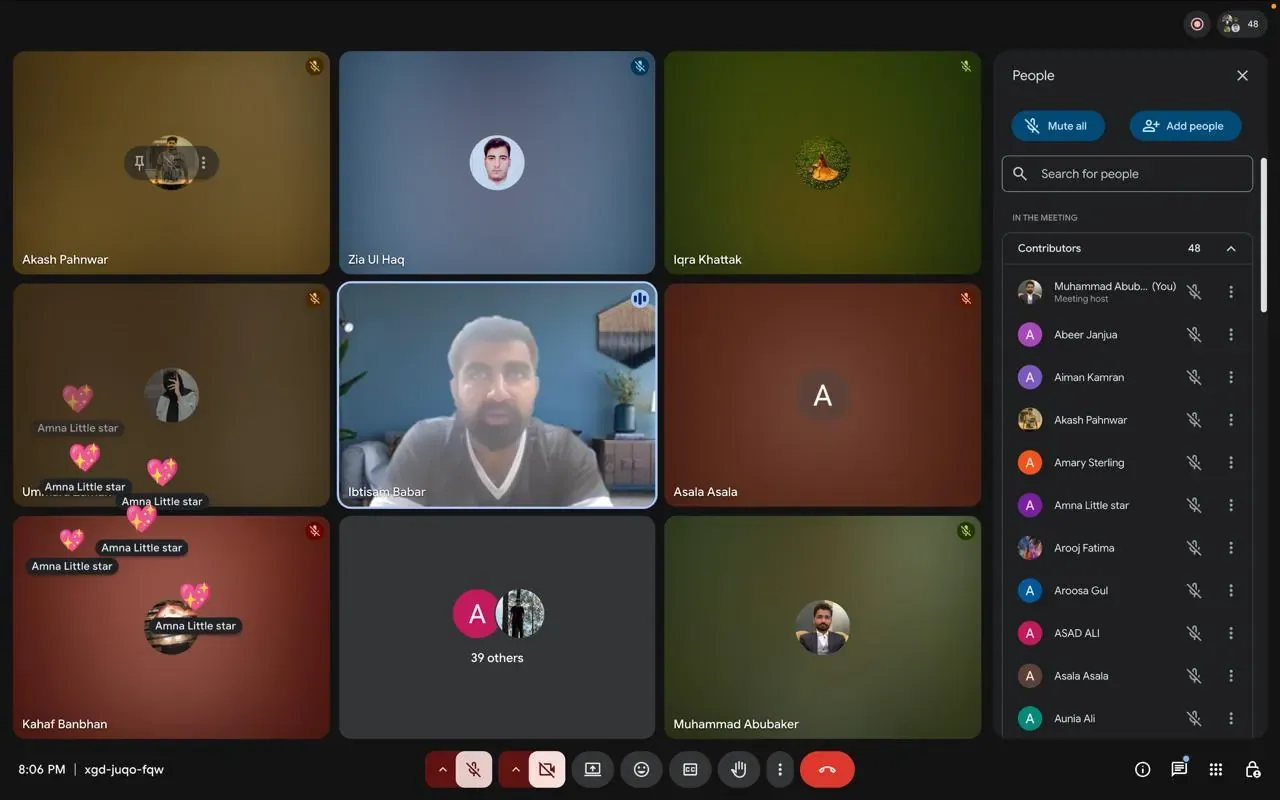Click Zia Ul Haq's profile avatar
The image size is (1280, 800).
point(497,162)
